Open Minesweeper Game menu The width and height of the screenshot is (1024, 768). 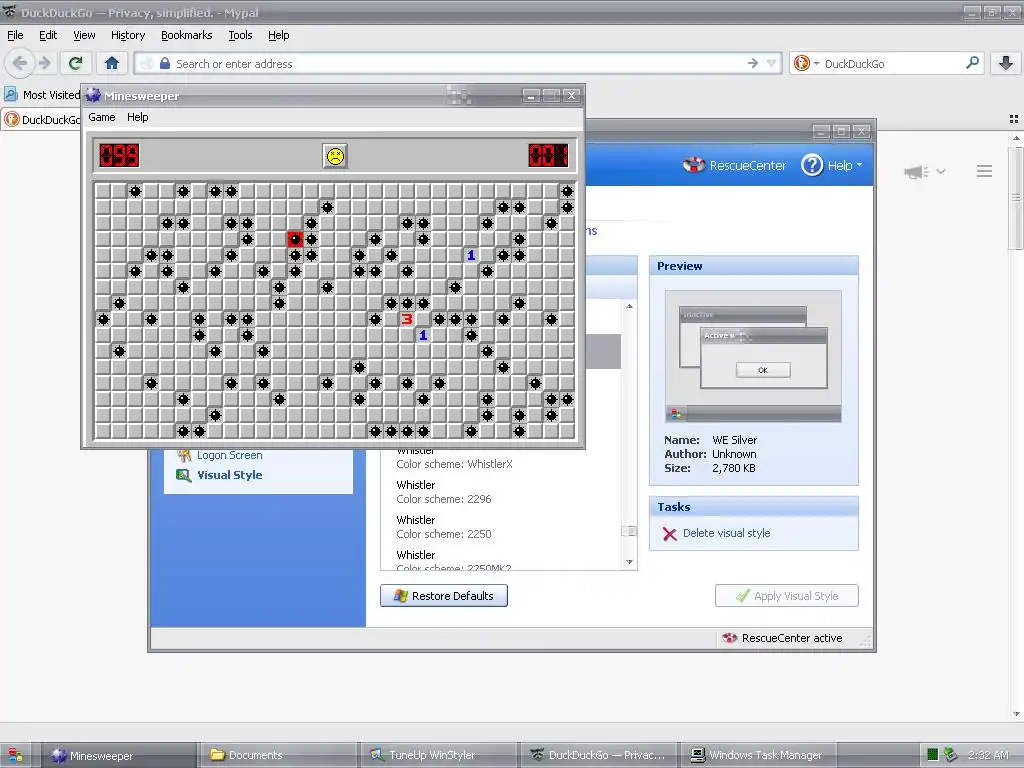102,117
